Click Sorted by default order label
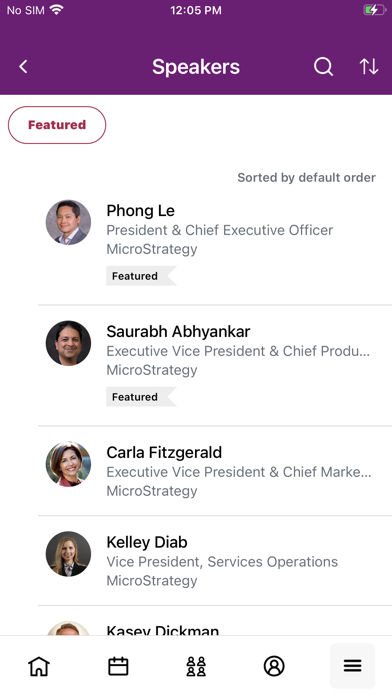392x696 pixels. [306, 178]
